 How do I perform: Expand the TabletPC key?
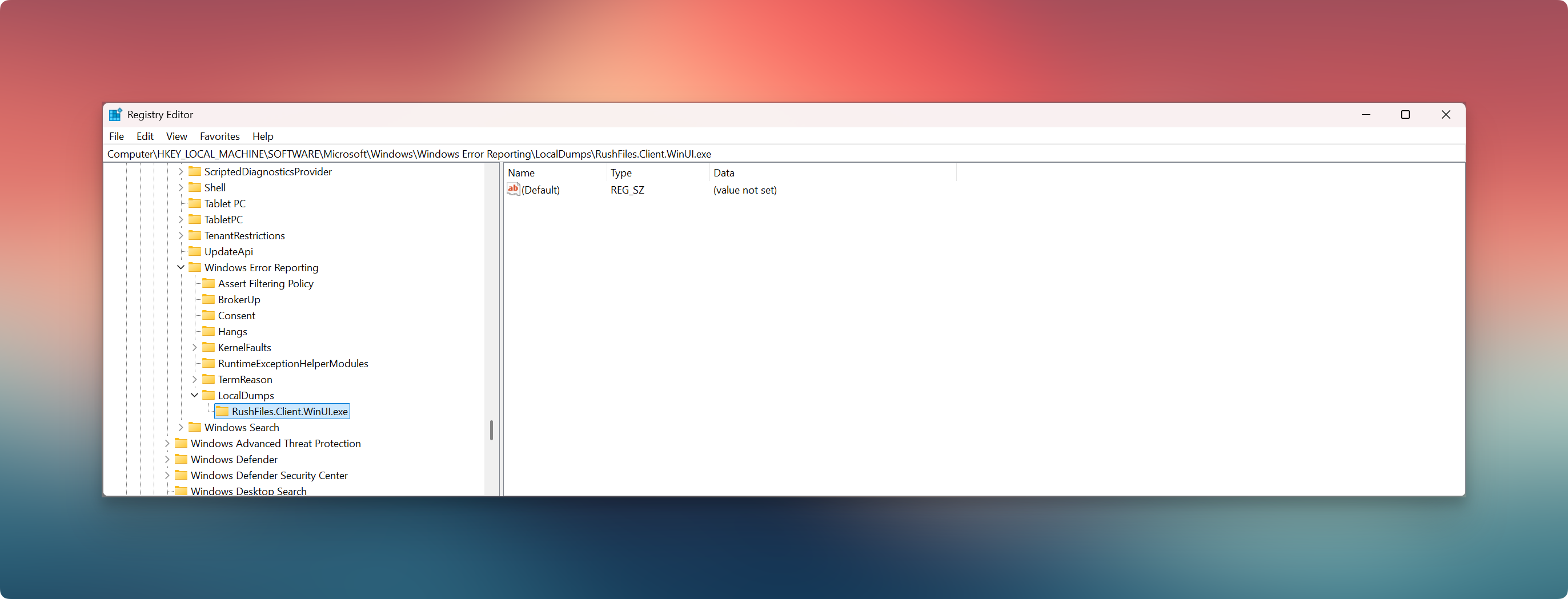coord(181,220)
